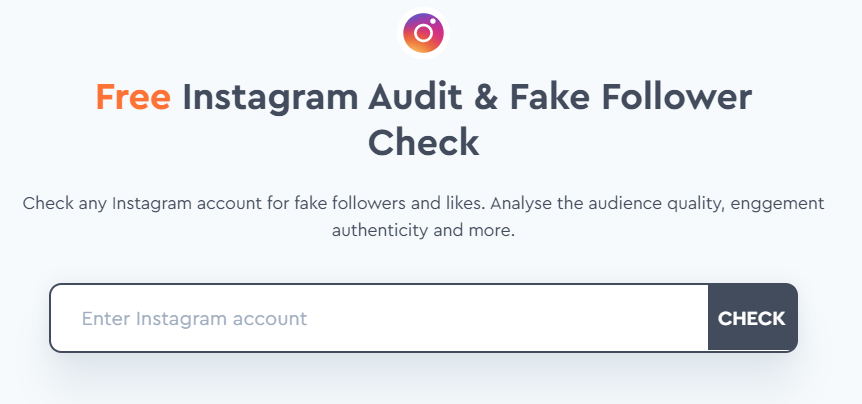
Task: Click the empty right part of account field
Action: 506,318
